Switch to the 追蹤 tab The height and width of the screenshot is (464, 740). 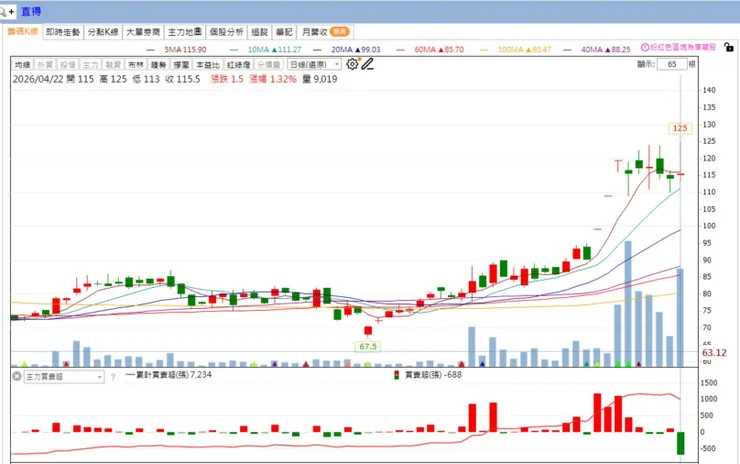pos(260,32)
